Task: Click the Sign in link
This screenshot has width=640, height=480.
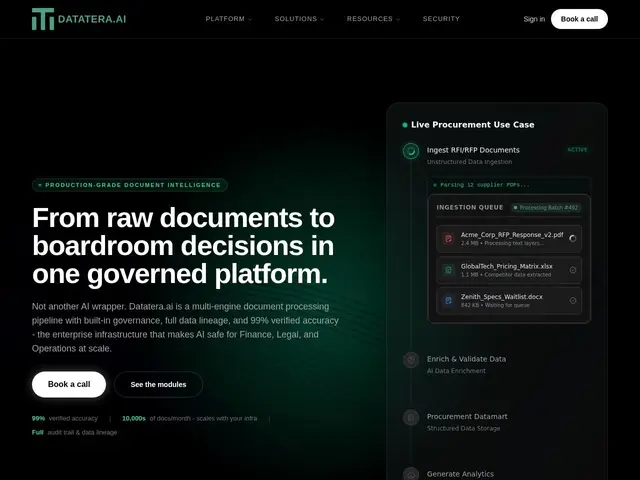Action: coord(534,19)
